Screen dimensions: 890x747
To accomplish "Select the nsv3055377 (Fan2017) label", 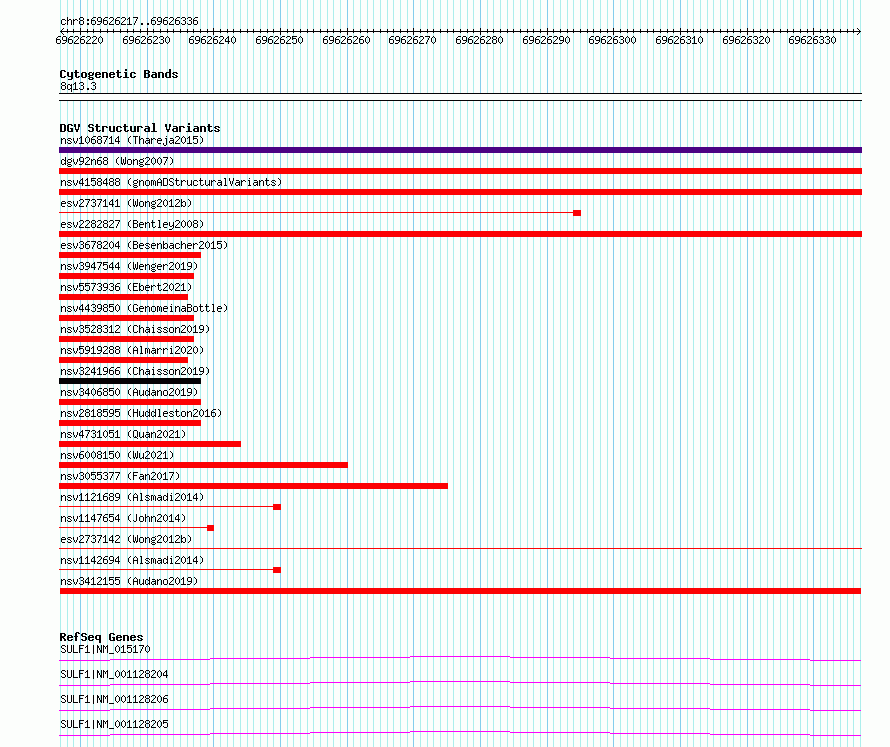I will 120,476.
